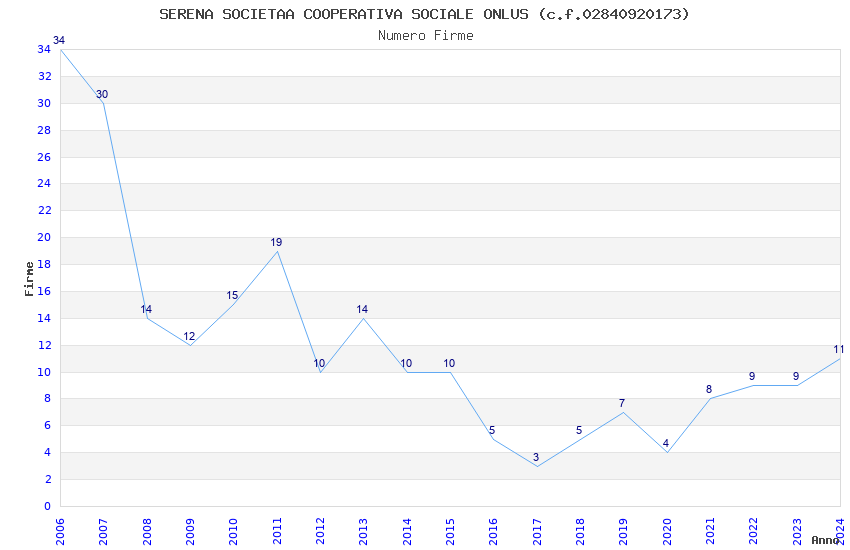Click data label 10 at the 2012 point
Viewport: 850px width, 550px height.
coord(319,364)
